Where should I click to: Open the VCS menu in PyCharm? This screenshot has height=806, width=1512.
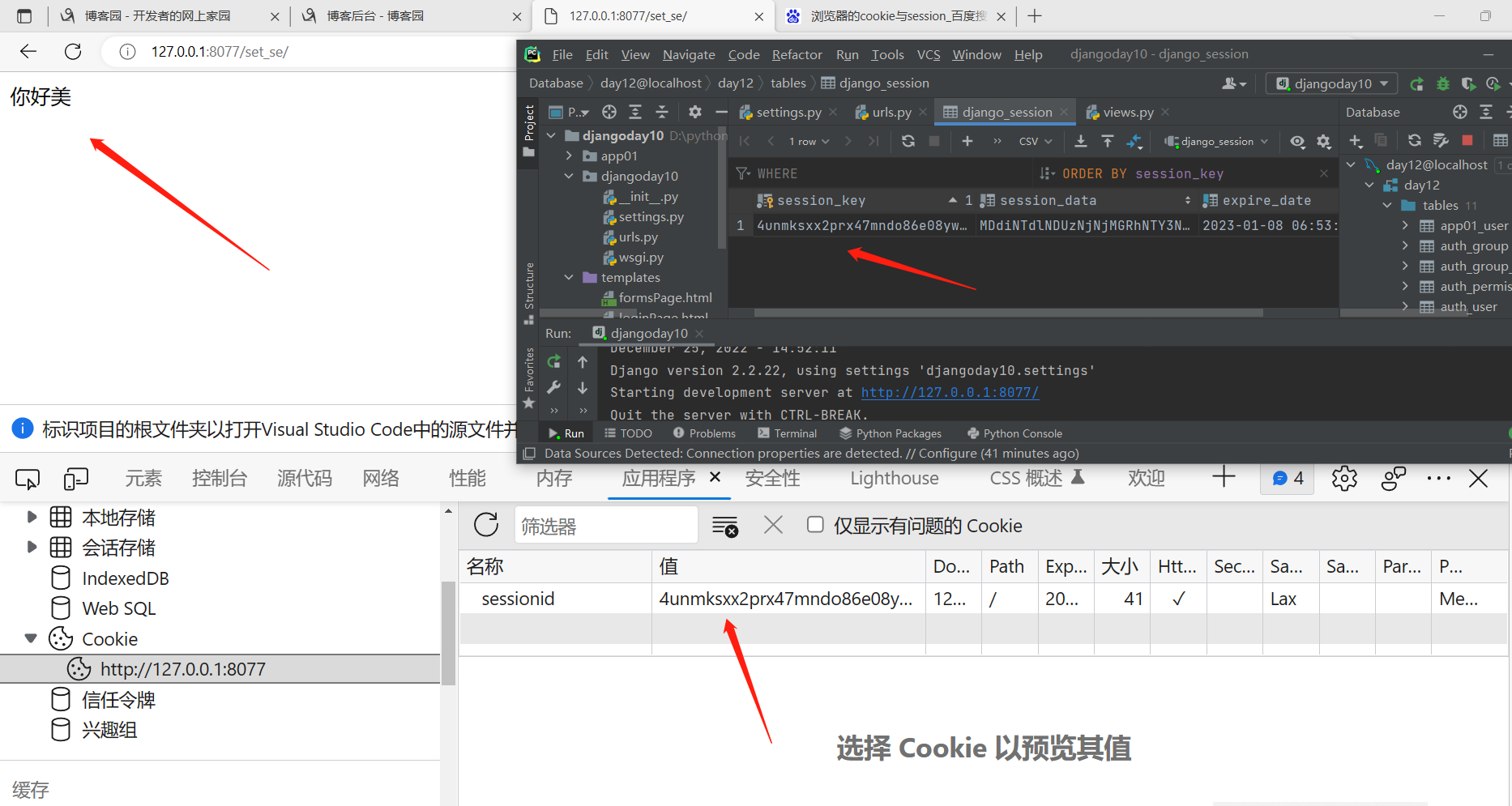[x=929, y=54]
